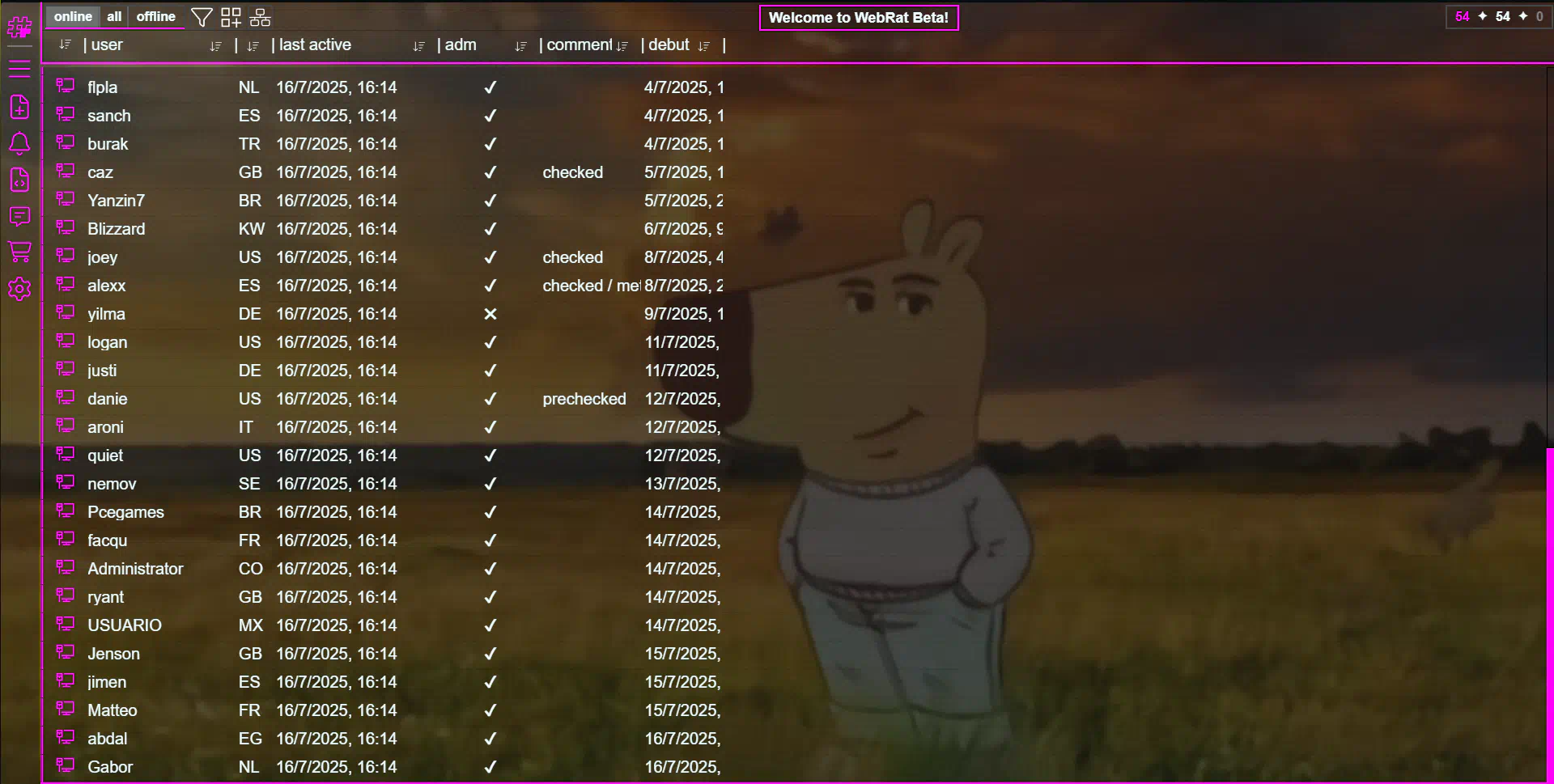
Task: Click the sort arrow of the unlabeled country column
Action: pos(253,46)
